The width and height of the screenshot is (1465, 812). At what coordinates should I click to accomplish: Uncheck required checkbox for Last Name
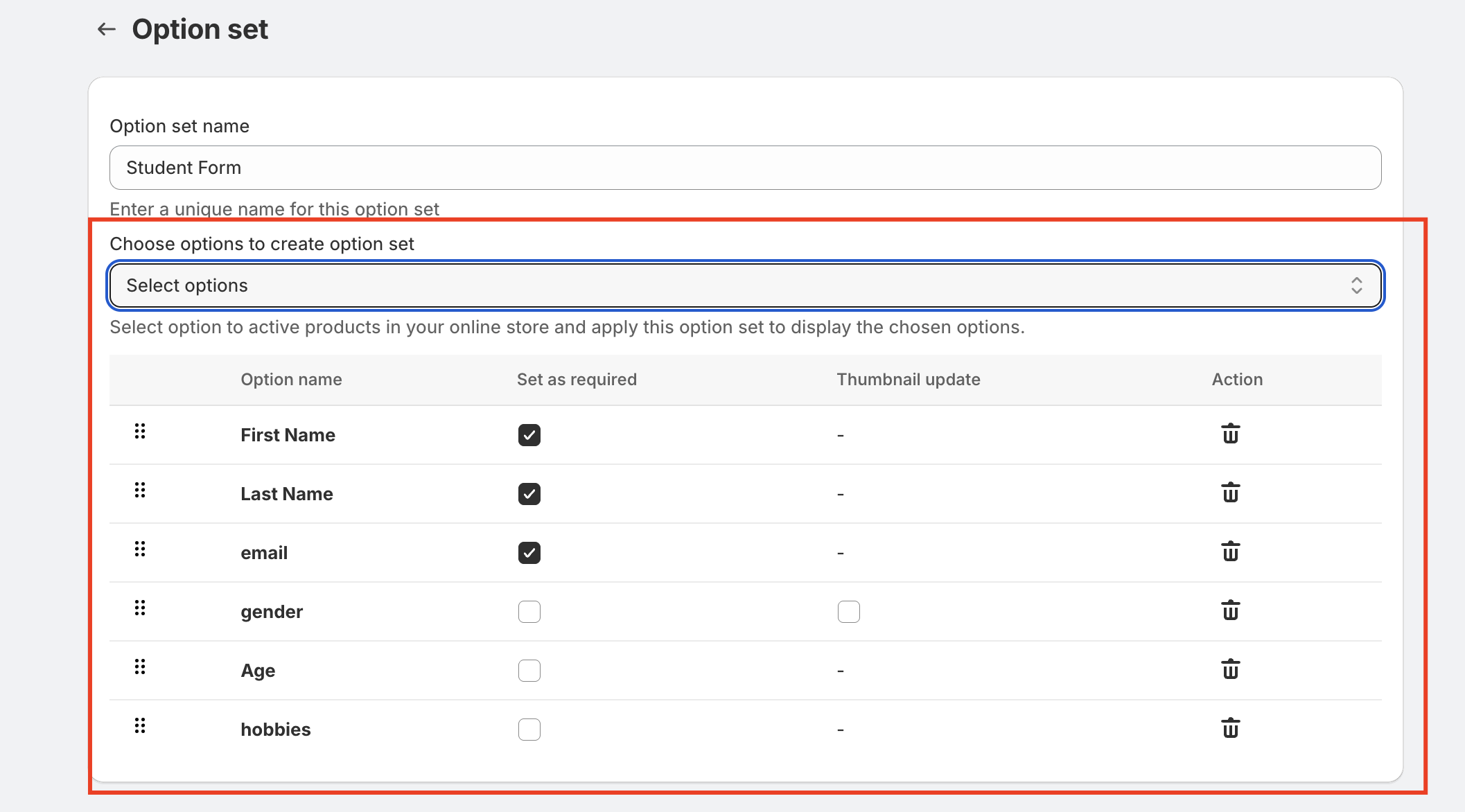point(529,494)
